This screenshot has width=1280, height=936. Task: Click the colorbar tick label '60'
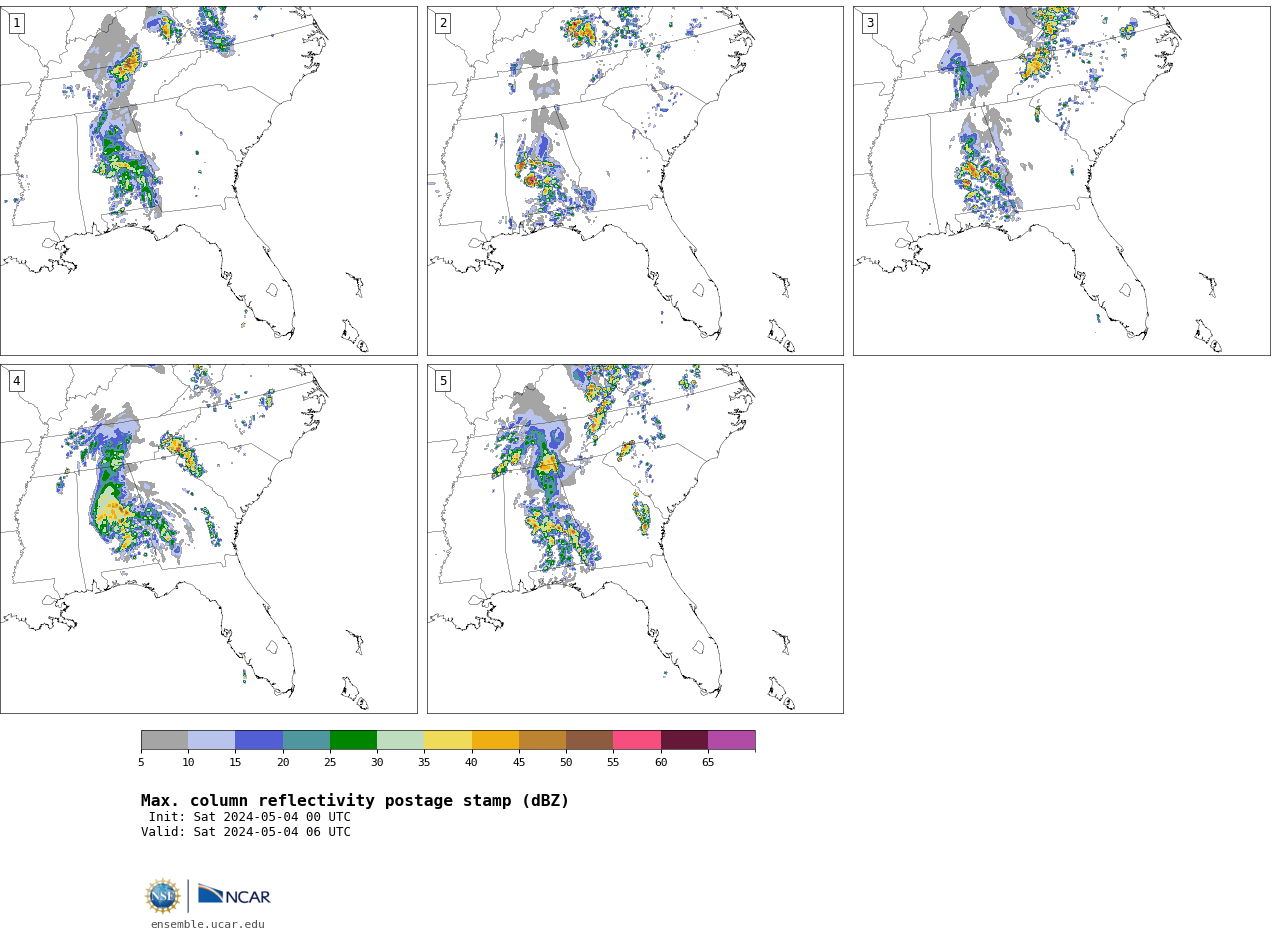(661, 763)
